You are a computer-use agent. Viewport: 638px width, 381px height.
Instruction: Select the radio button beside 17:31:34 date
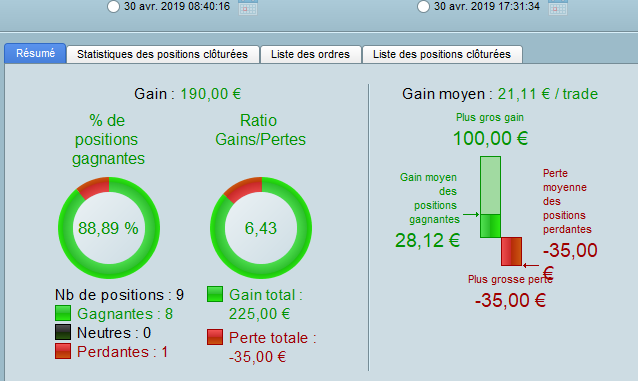tap(423, 7)
